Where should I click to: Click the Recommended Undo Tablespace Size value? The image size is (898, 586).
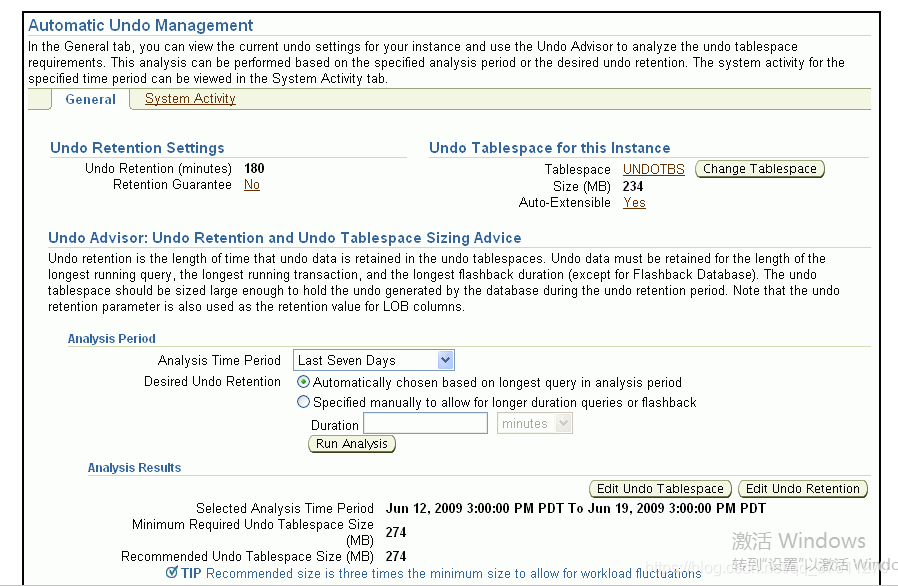pos(396,556)
